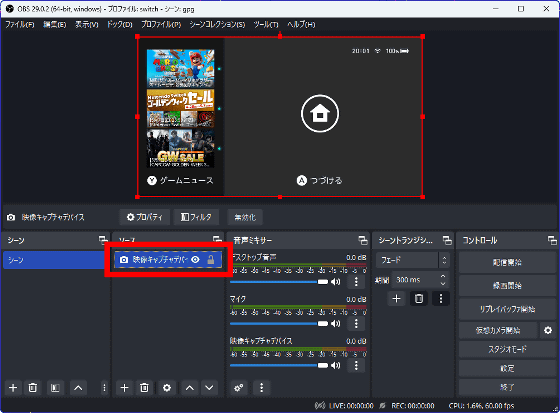This screenshot has width=560, height=413.
Task: Click the 録画開始 button
Action: point(507,286)
